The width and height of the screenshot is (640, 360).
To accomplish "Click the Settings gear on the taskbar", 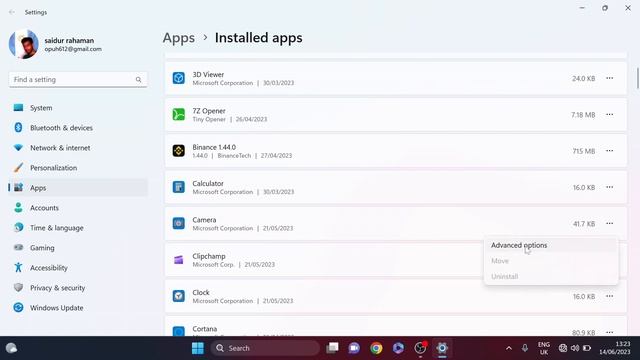I will [x=442, y=348].
